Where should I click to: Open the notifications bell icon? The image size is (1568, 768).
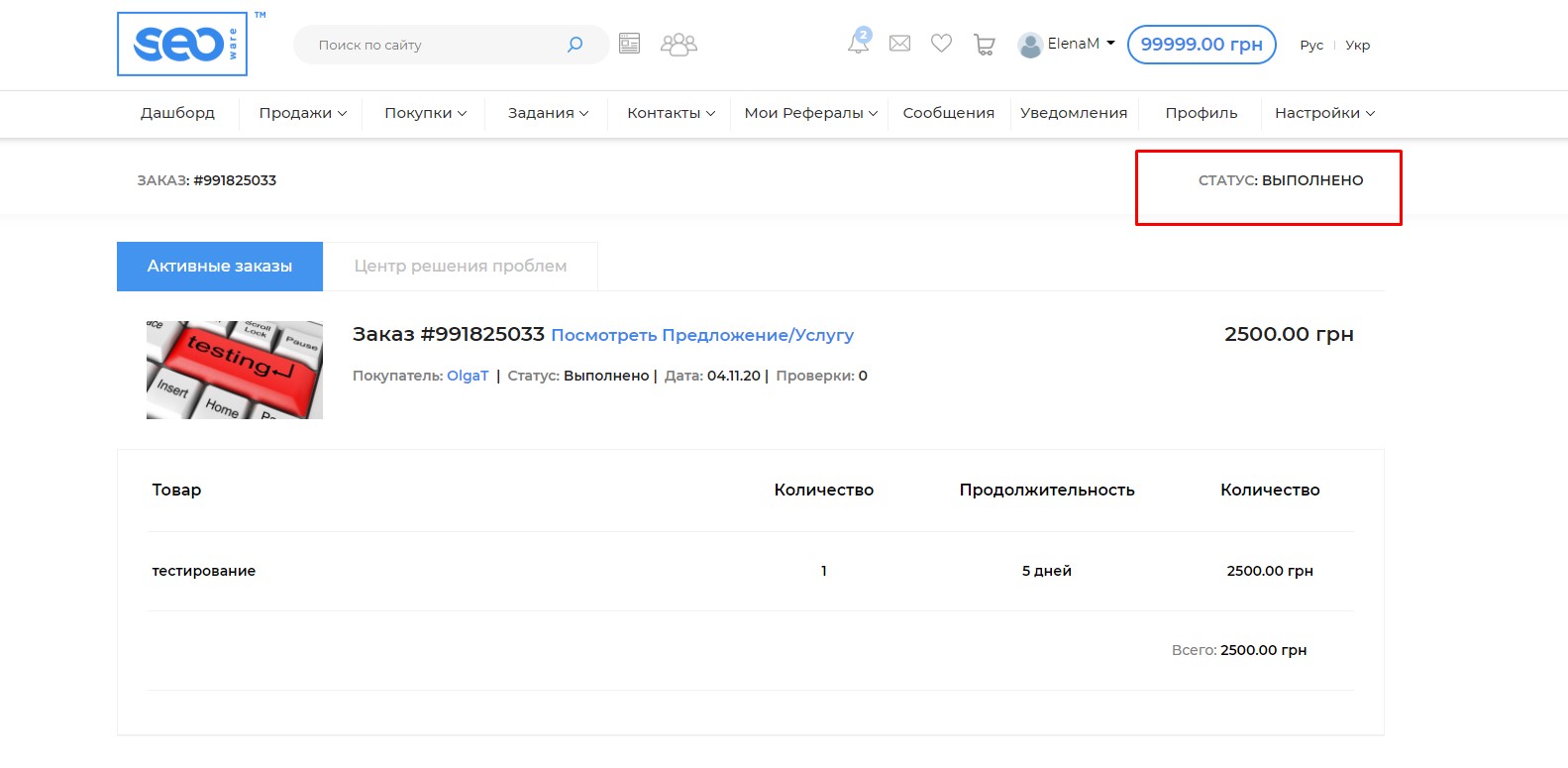[858, 44]
